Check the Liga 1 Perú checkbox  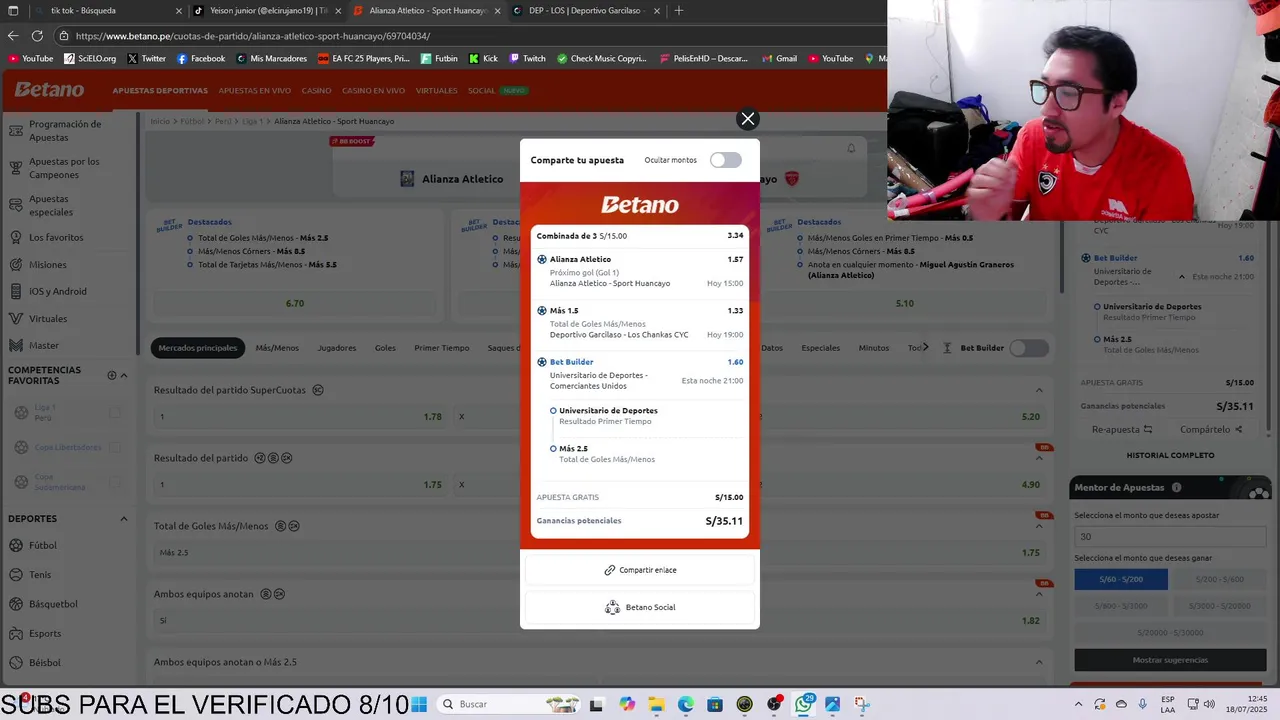coord(114,412)
